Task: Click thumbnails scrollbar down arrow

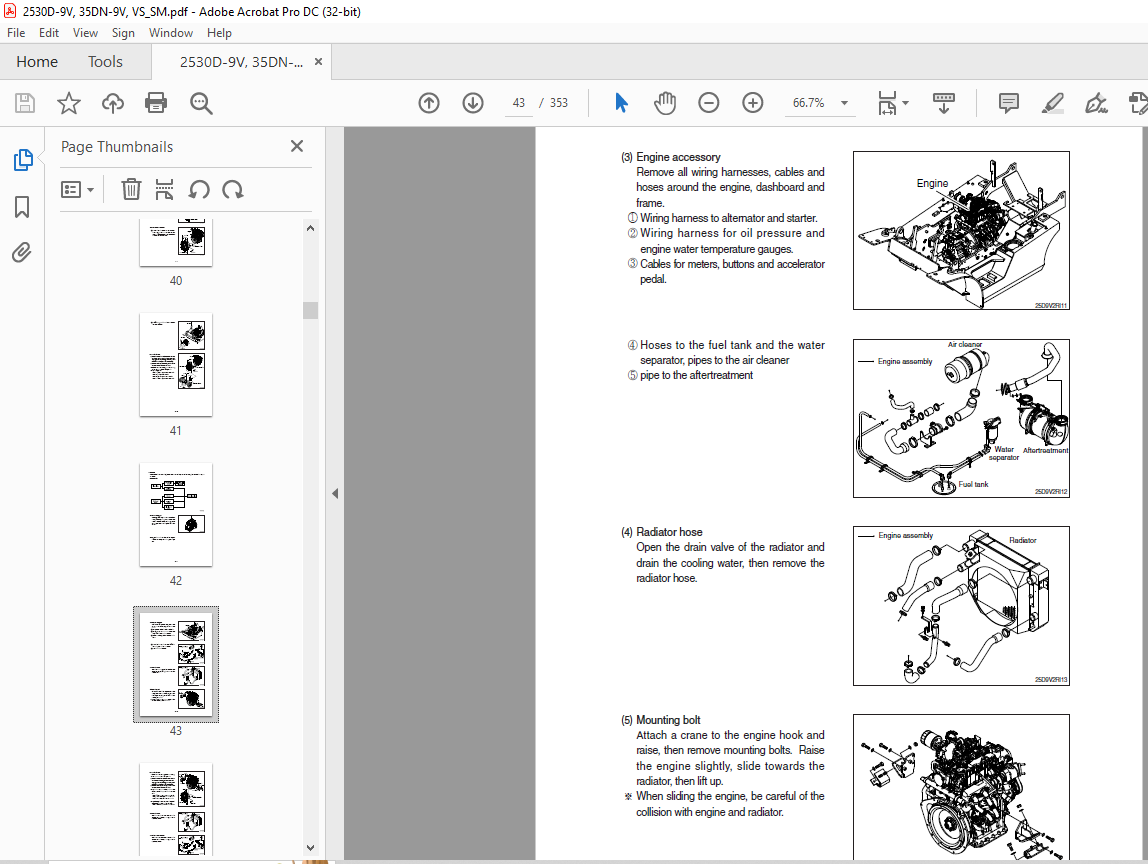Action: pos(310,848)
